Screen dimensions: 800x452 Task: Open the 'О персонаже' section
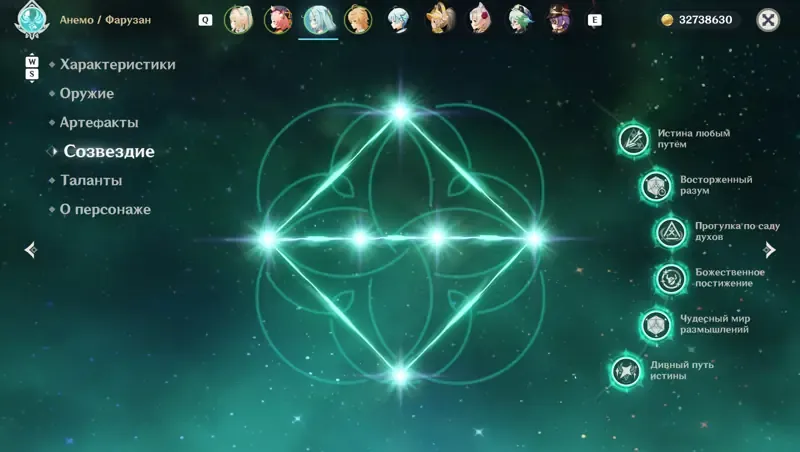coord(105,210)
